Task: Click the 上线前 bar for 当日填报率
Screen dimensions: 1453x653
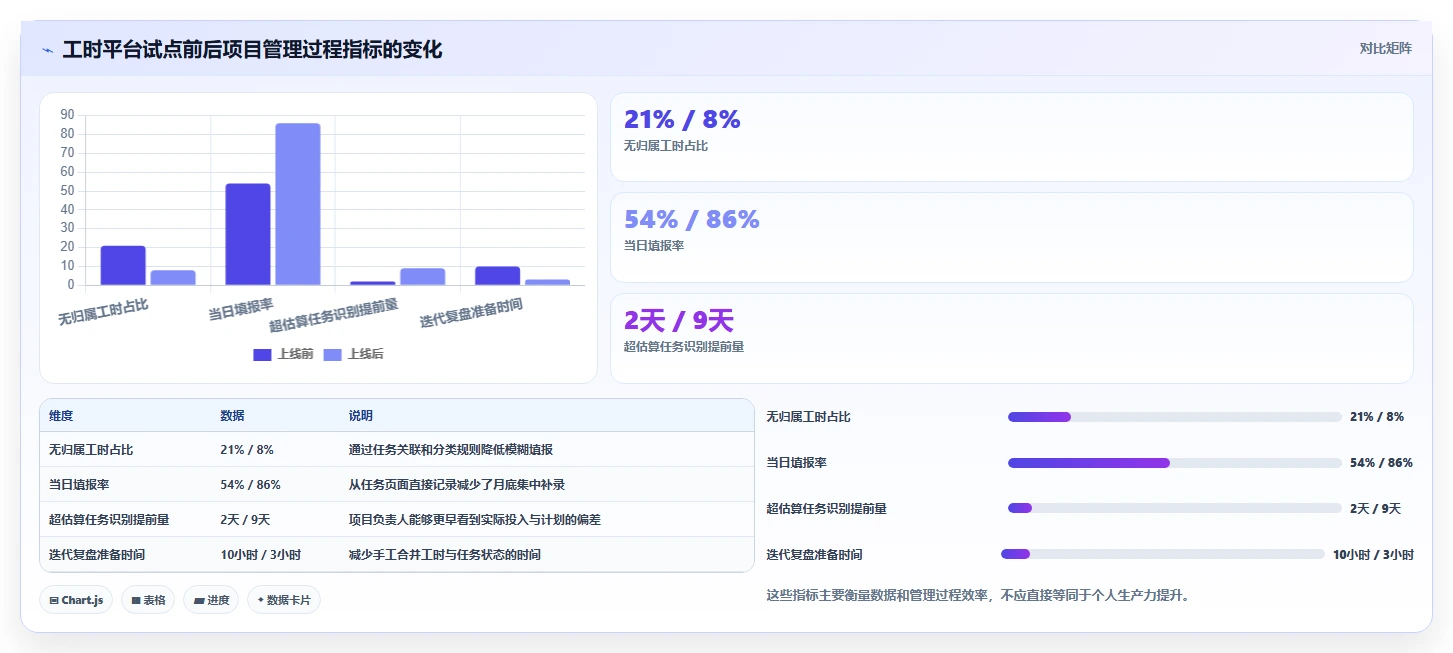Action: 248,234
